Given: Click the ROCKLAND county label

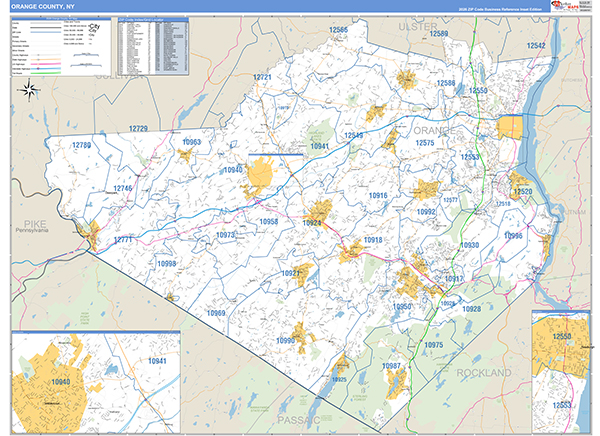Looking at the screenshot, I should click(482, 372).
